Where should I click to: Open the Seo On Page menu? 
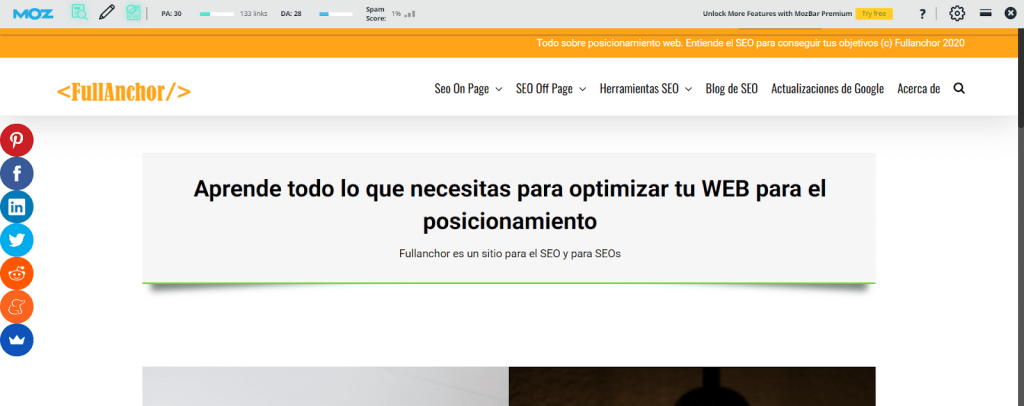(462, 89)
